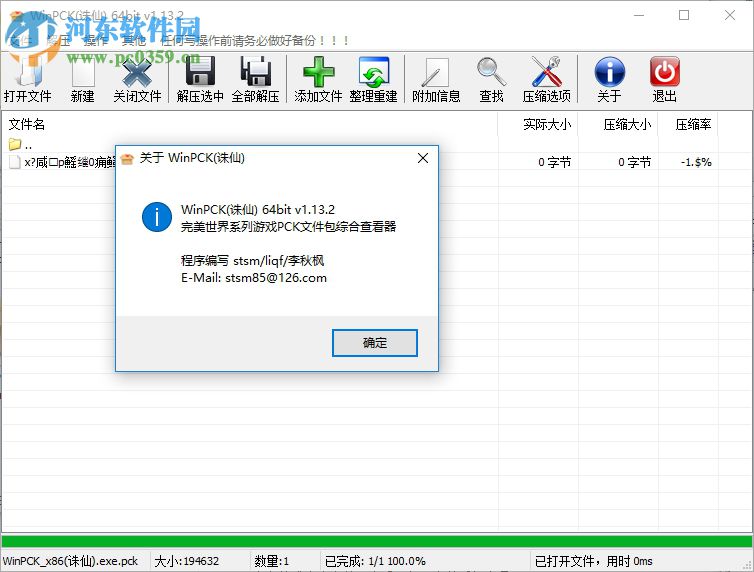Click the author line 程序编写 stsm/liqf/李秋枫
This screenshot has height=572, width=754.
pyautogui.click(x=252, y=261)
